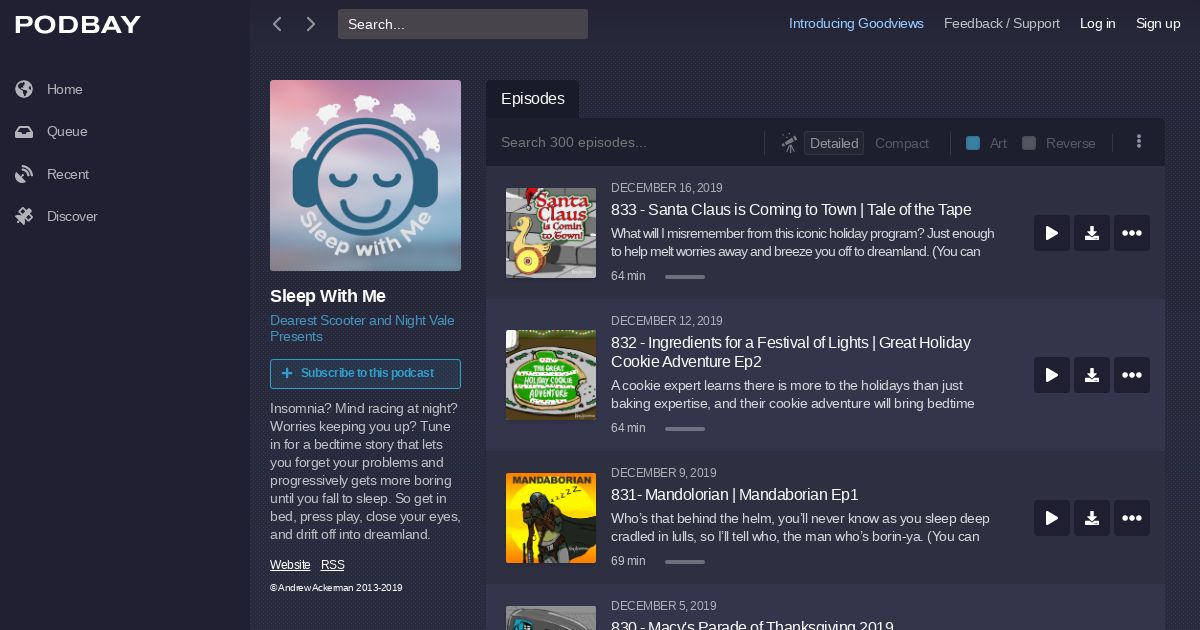Click episode 833 progress bar

click(x=685, y=277)
